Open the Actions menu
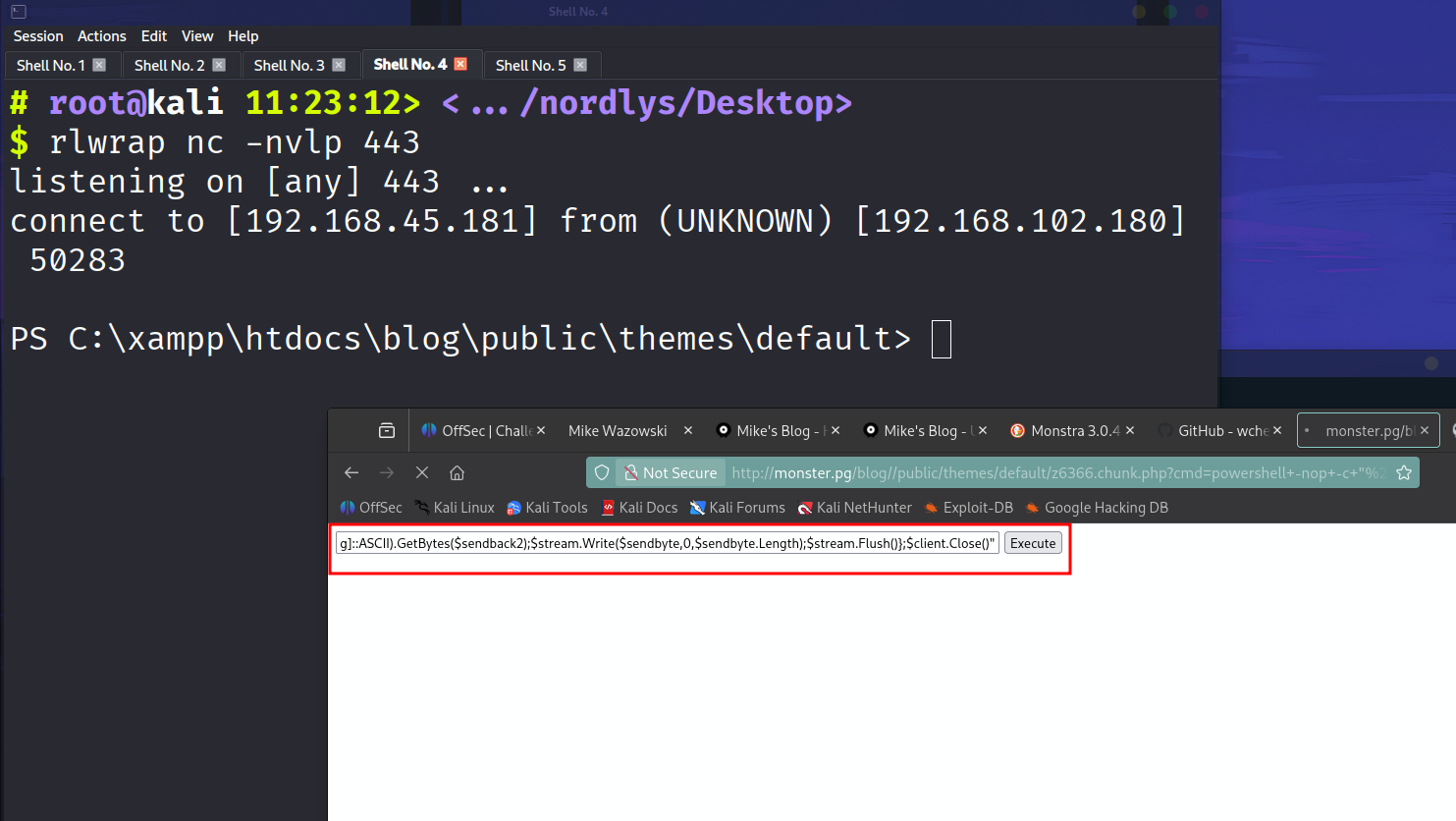1456x821 pixels. click(102, 36)
